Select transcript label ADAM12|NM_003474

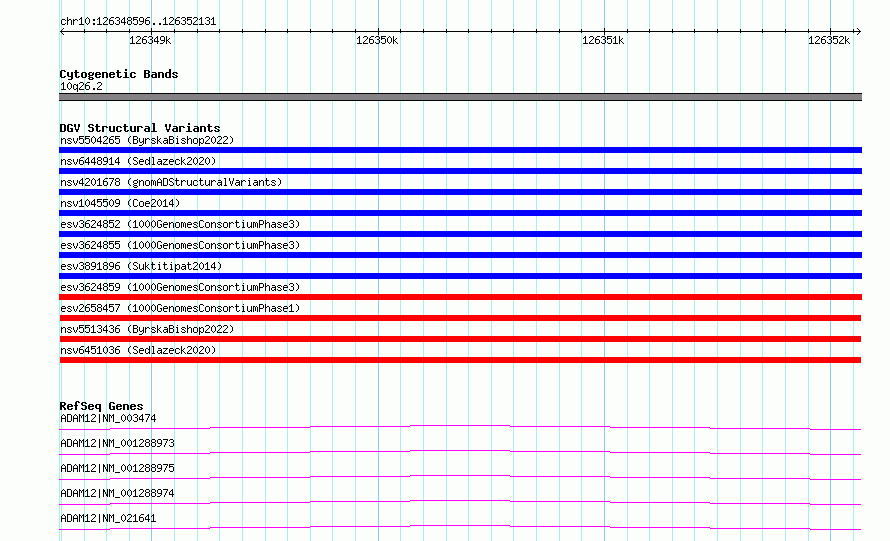pyautogui.click(x=108, y=418)
